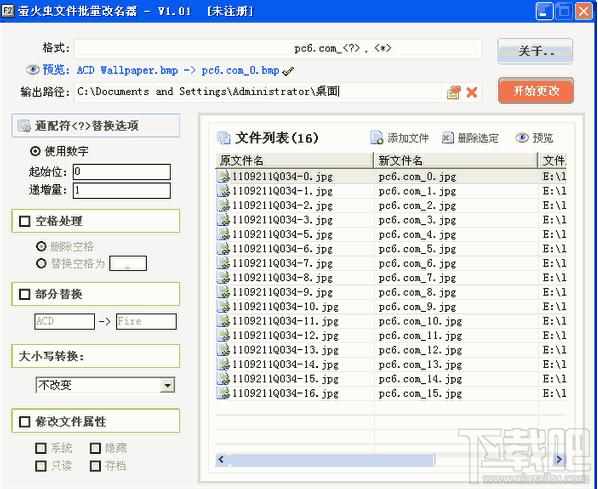Click the 预览 eye icon in file list header

522,137
